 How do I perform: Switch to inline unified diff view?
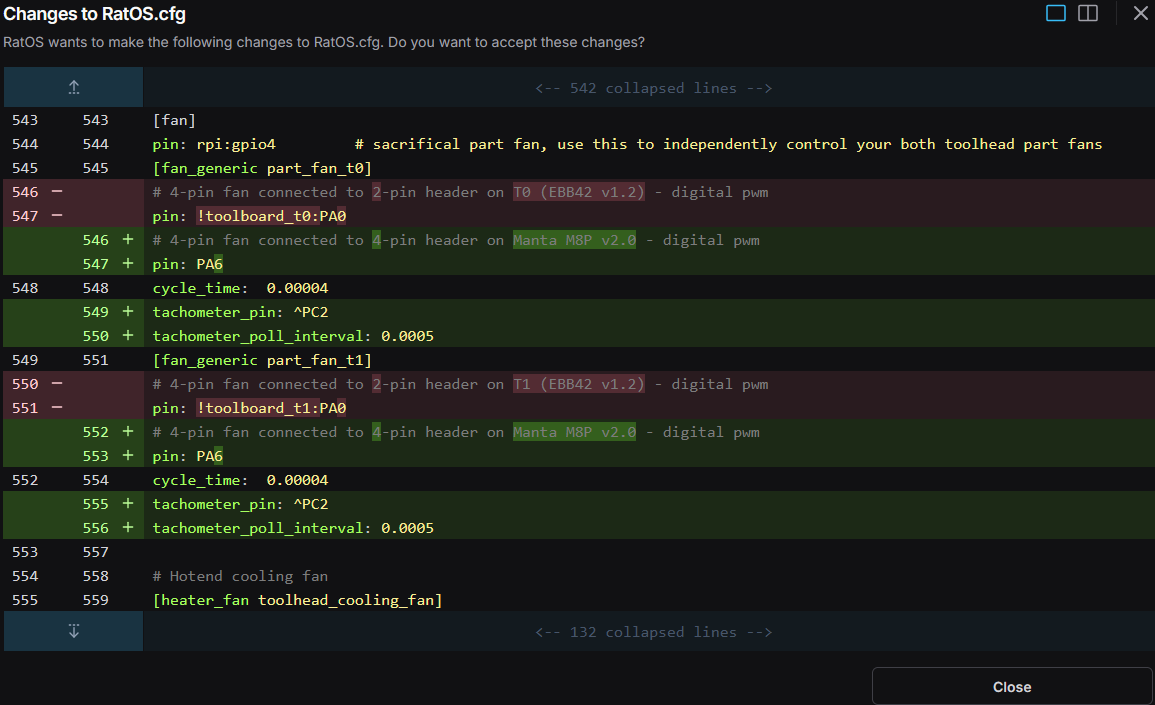click(x=1056, y=13)
